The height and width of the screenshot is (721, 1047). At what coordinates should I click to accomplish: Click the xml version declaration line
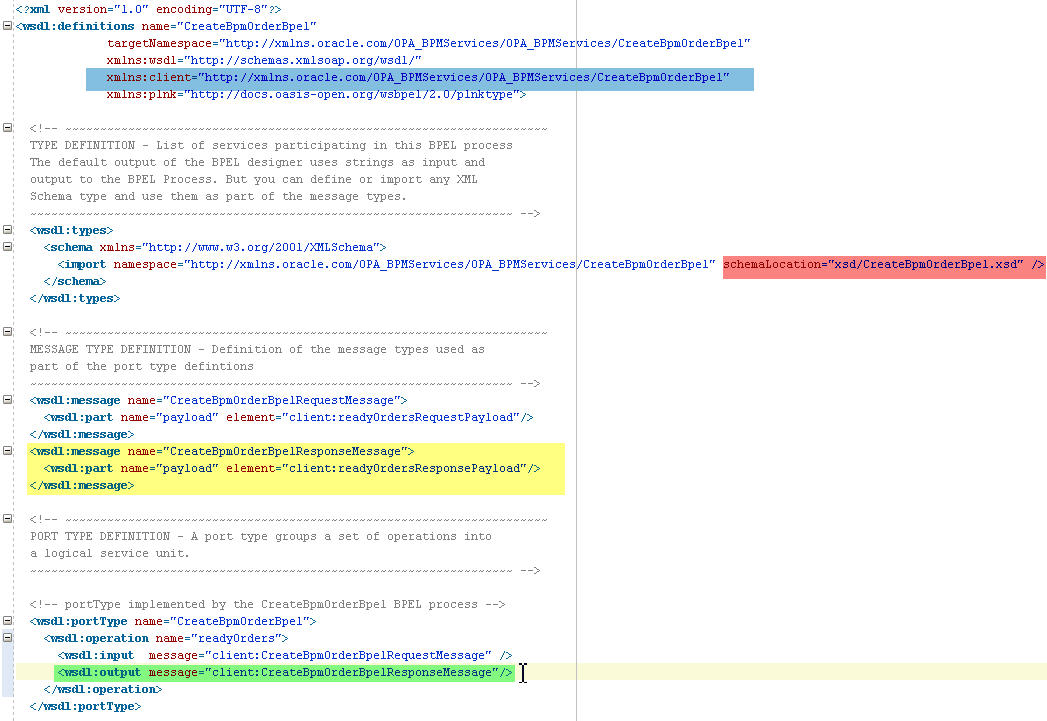(x=148, y=9)
